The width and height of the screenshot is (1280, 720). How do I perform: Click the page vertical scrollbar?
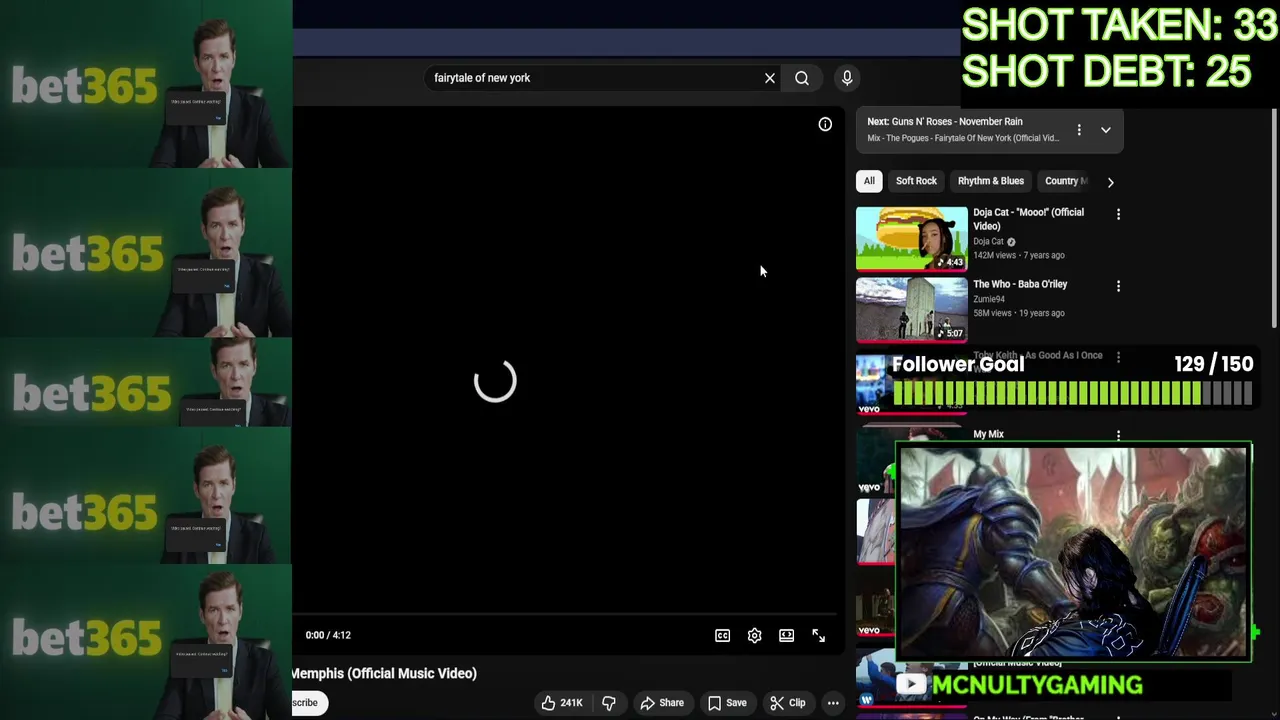click(1274, 218)
